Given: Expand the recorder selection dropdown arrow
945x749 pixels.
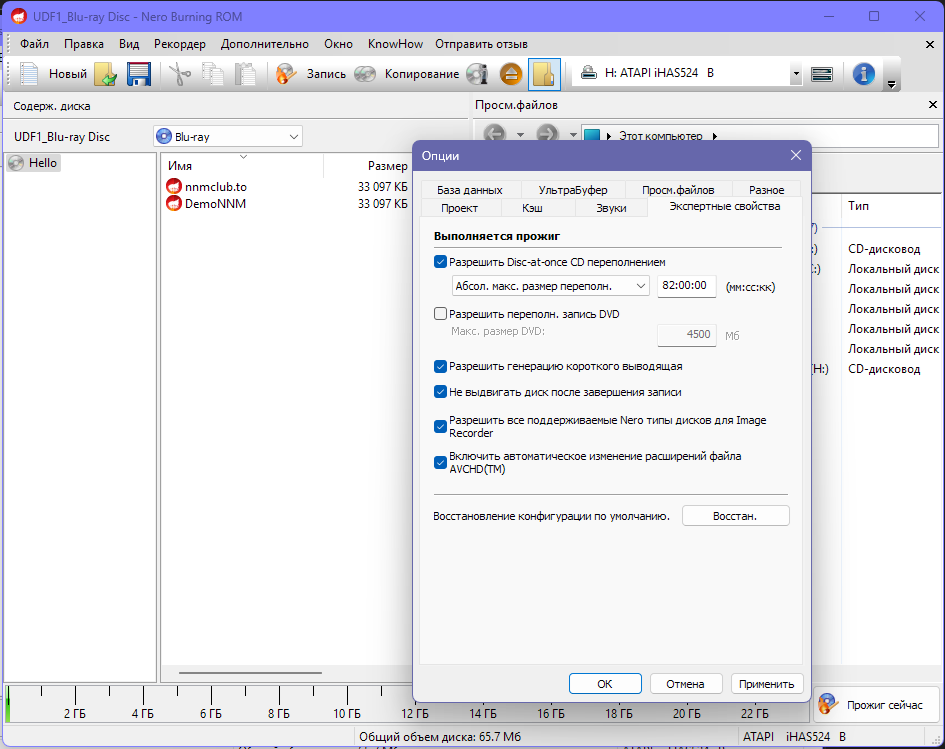Looking at the screenshot, I should coord(795,72).
